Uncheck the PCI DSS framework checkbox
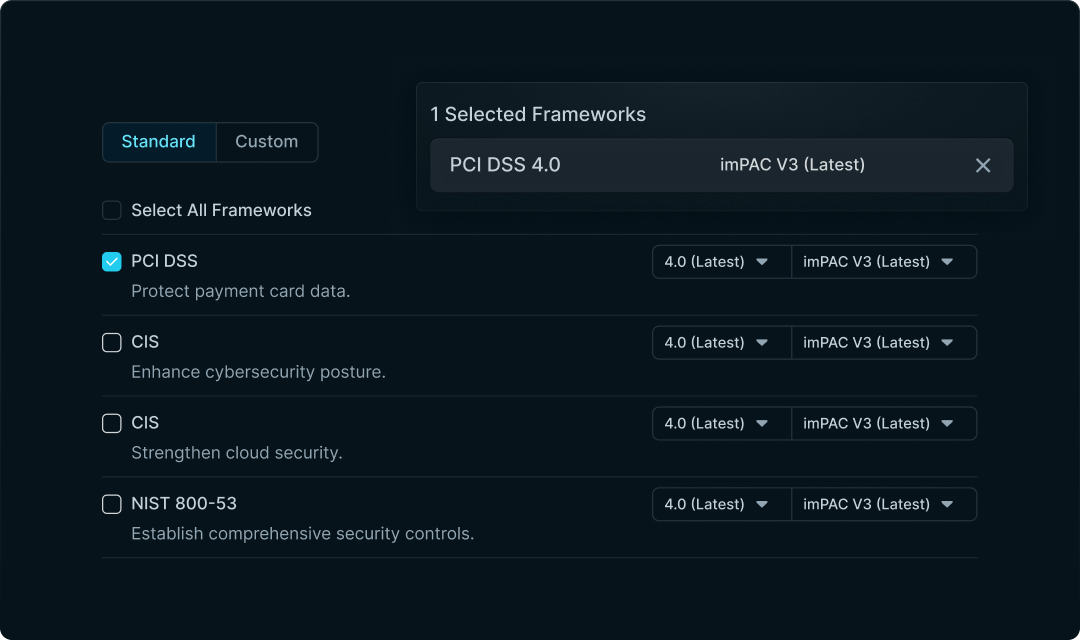1080x640 pixels. click(112, 262)
